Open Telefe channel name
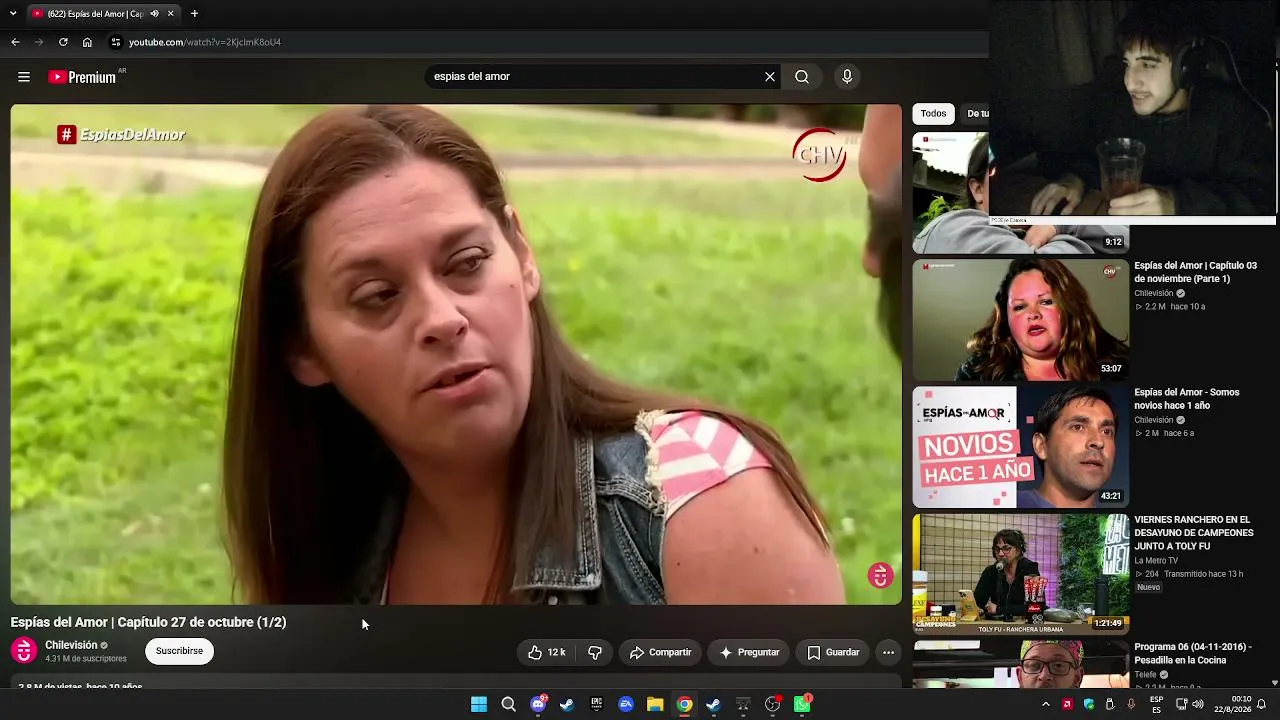Image resolution: width=1280 pixels, height=720 pixels. click(1146, 675)
